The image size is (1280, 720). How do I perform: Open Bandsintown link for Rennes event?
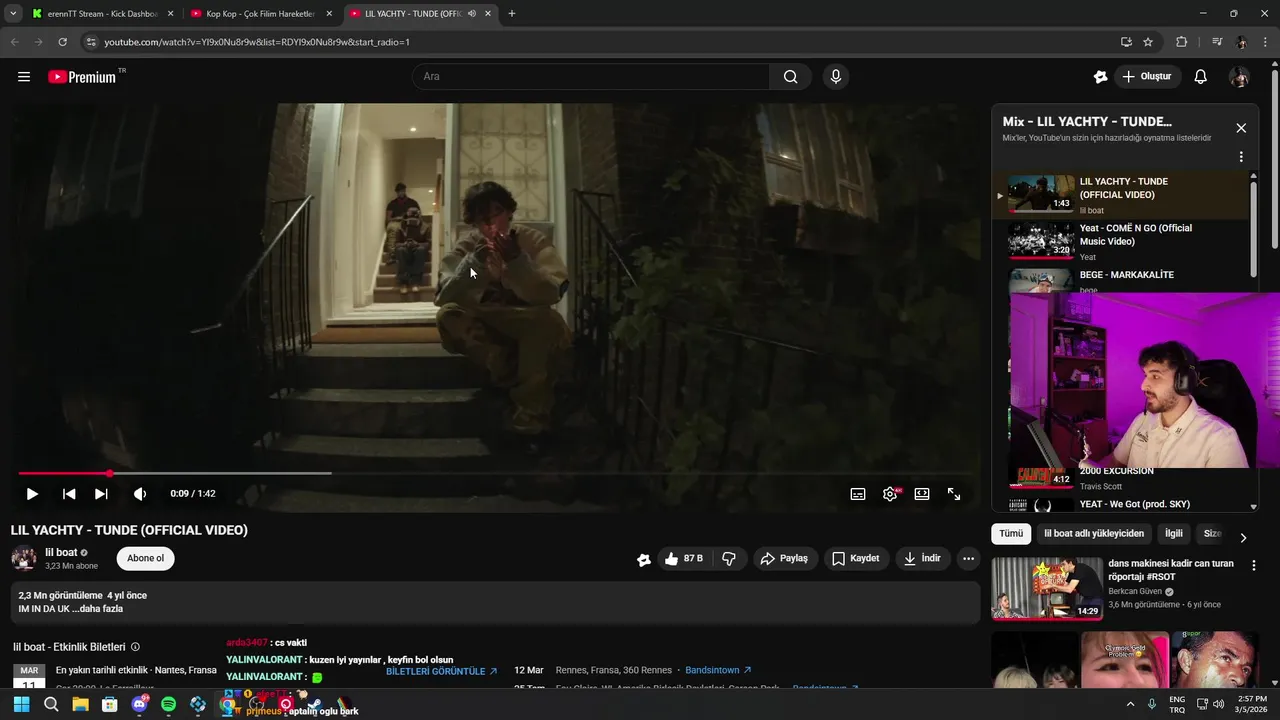point(718,670)
